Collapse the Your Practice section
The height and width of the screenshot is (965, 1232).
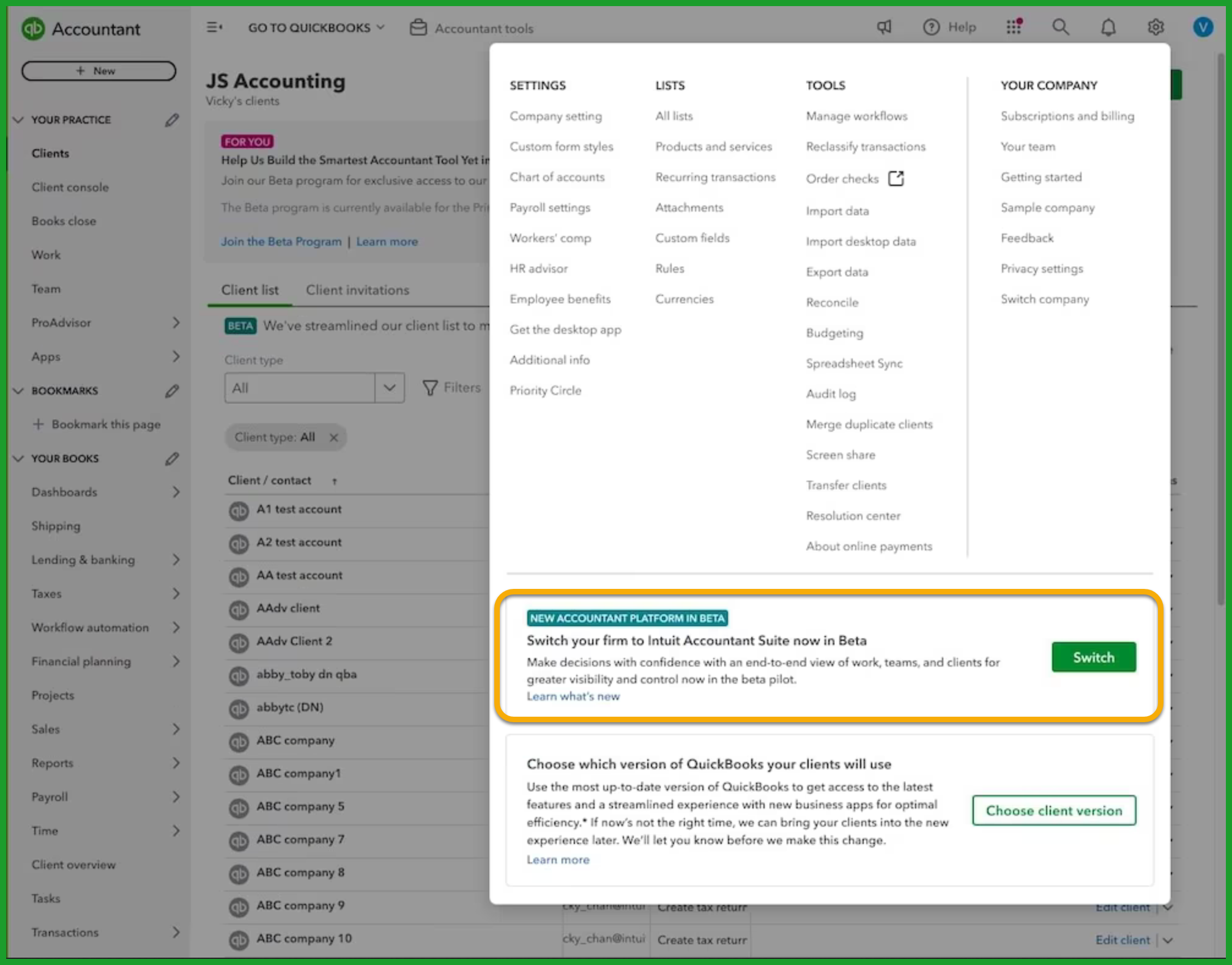[18, 120]
